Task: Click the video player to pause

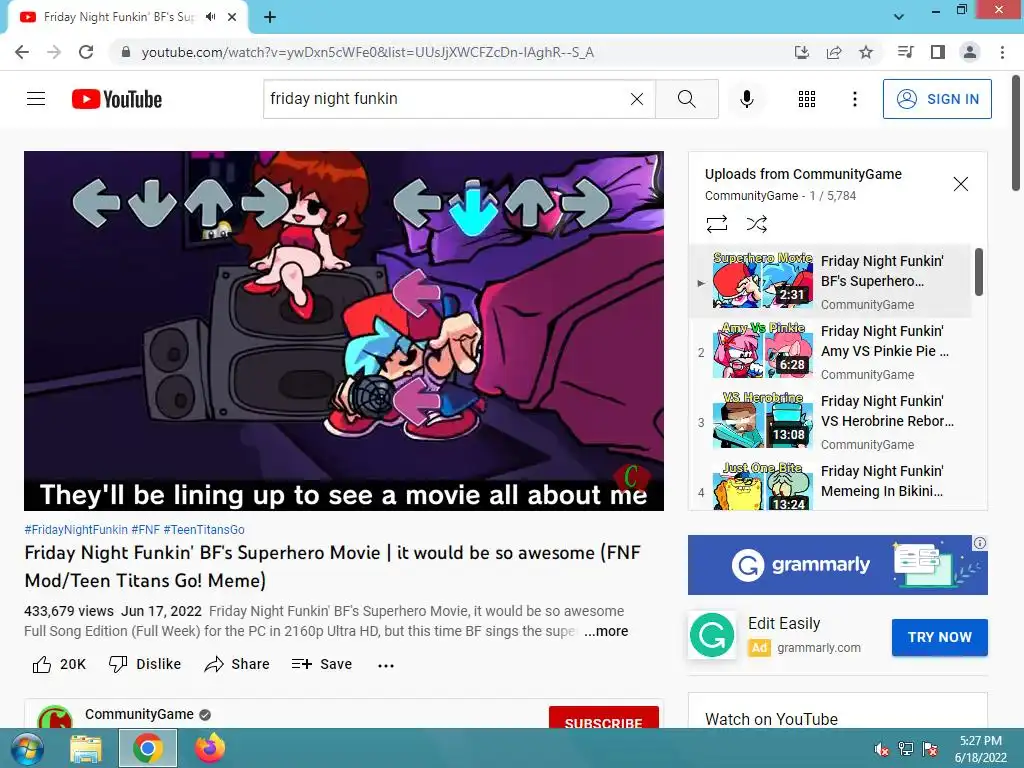Action: 344,330
